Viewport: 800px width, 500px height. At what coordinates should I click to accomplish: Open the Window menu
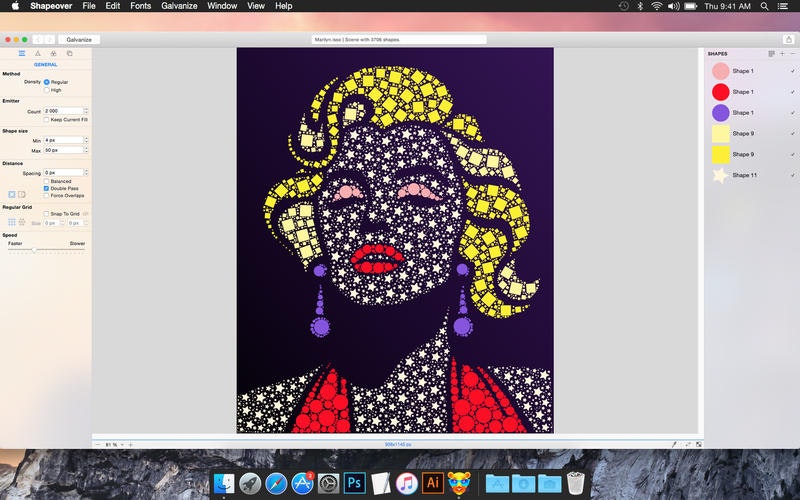pos(222,6)
